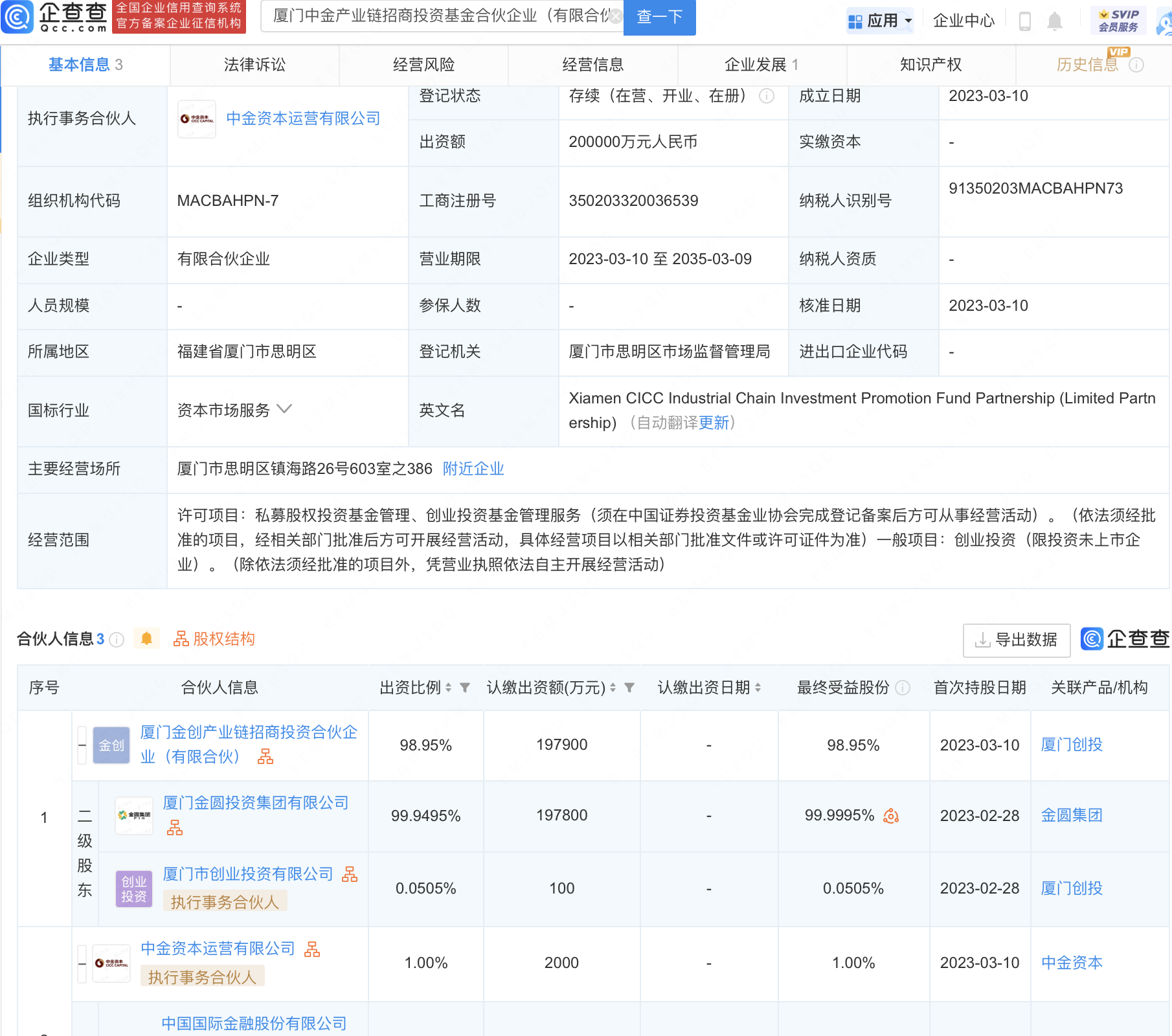Click info icon next to 存续 status
Viewport: 1172px width, 1036px height.
767,96
